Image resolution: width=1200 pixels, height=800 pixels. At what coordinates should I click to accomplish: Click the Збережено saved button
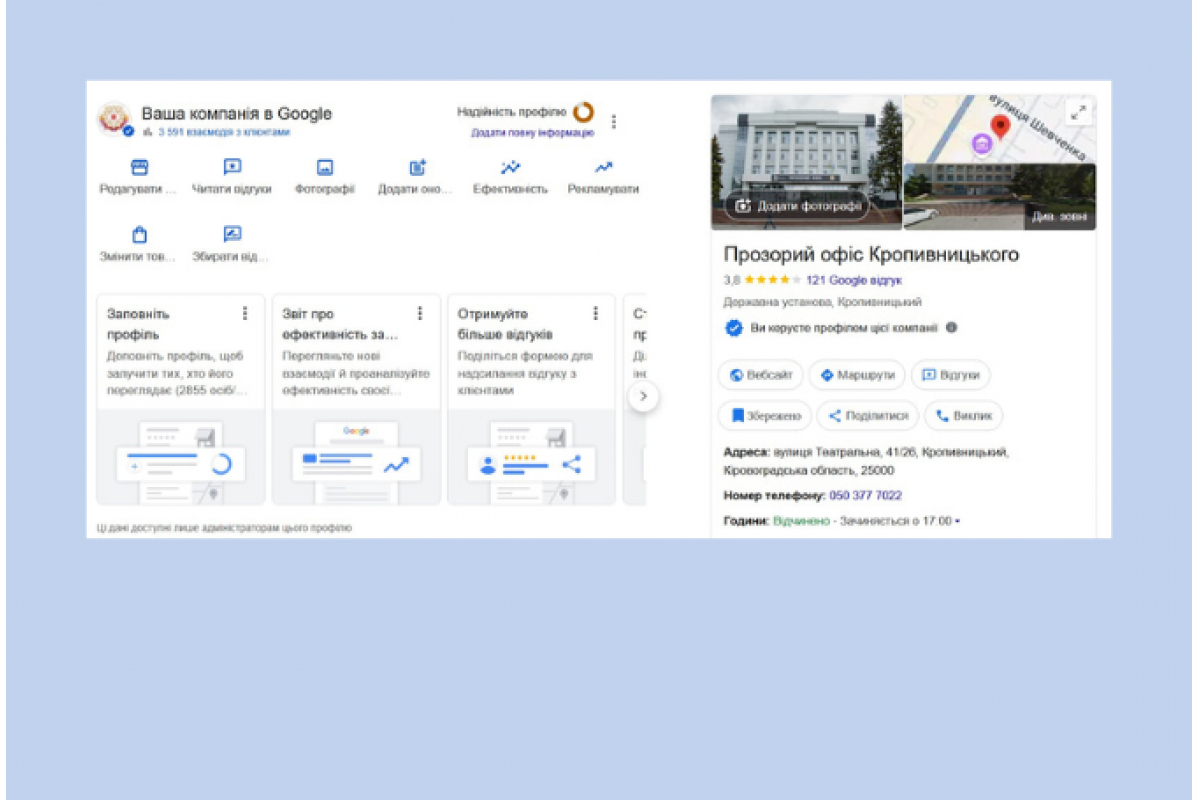tap(765, 415)
